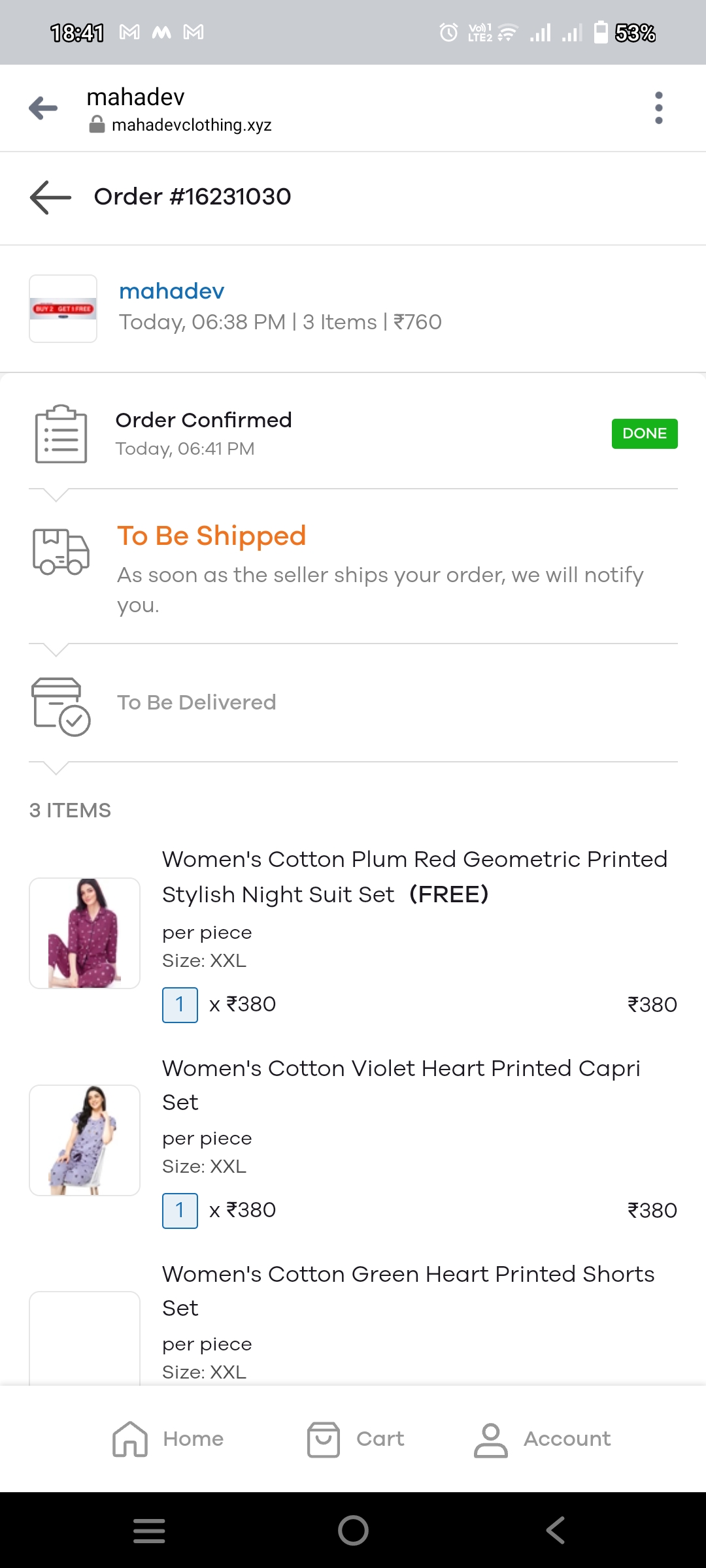
Task: Open the Account tab
Action: tap(543, 1439)
